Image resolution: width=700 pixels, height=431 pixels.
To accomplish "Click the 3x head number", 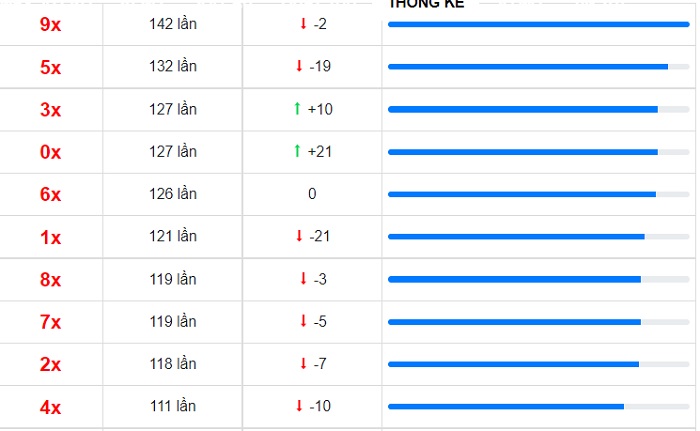I will [x=50, y=109].
